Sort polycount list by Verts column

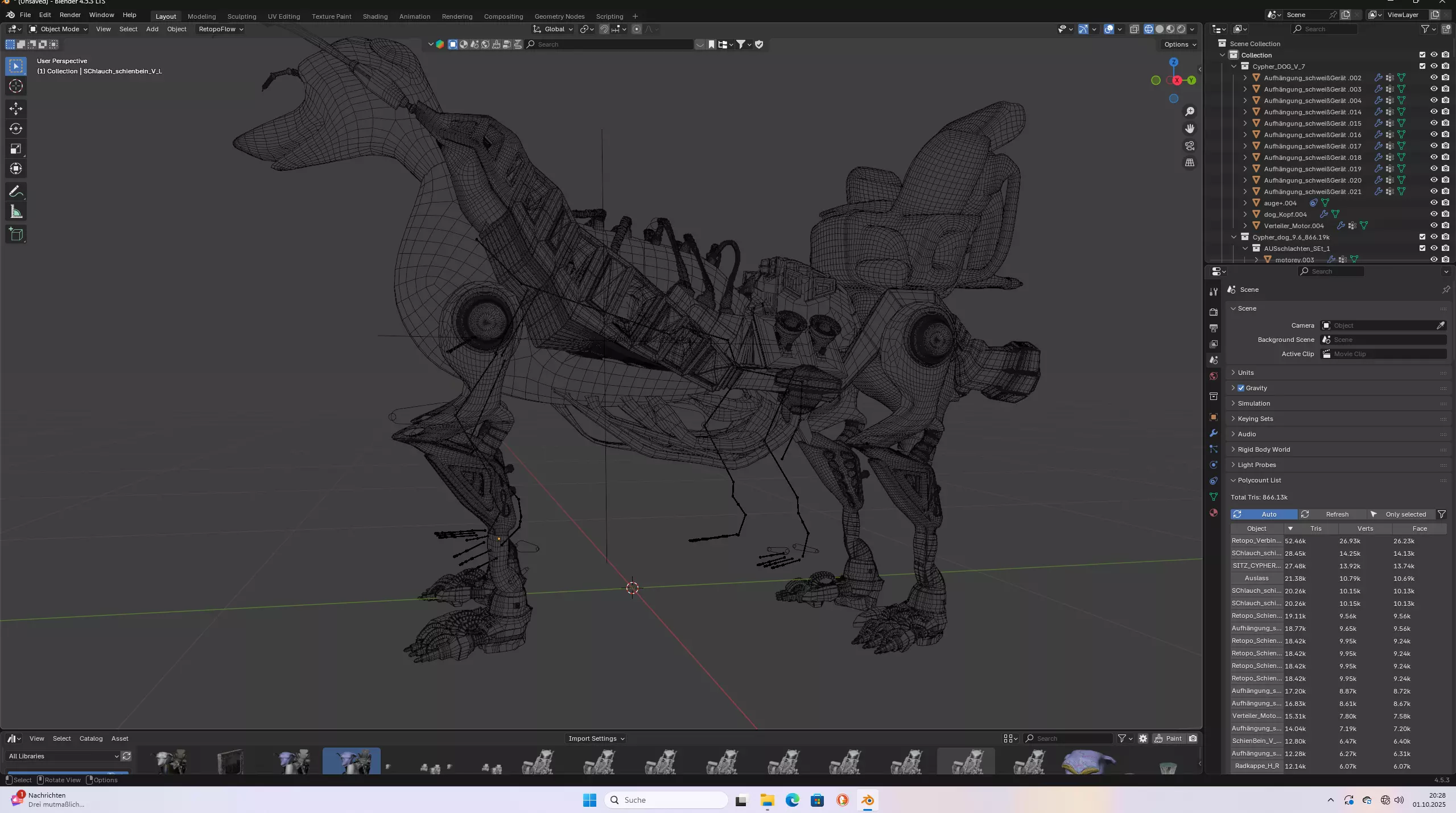coord(1365,529)
